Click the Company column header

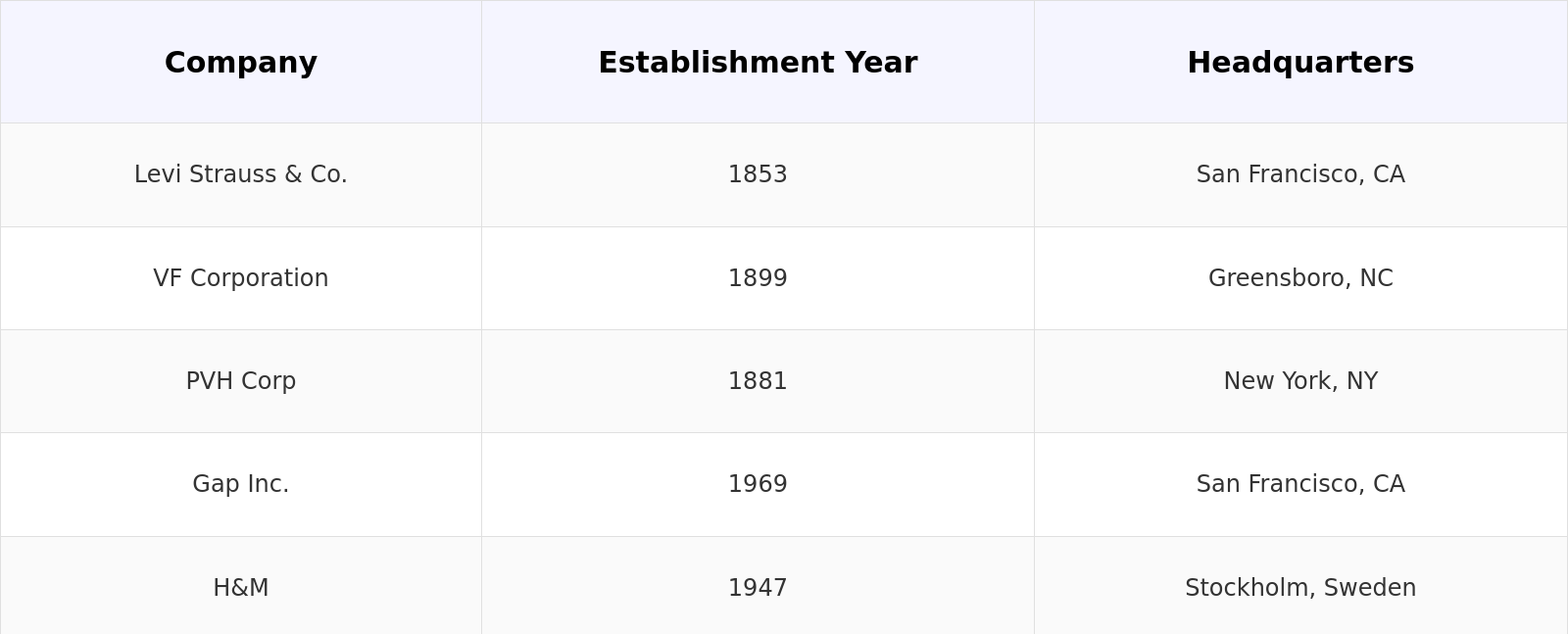pyautogui.click(x=241, y=63)
